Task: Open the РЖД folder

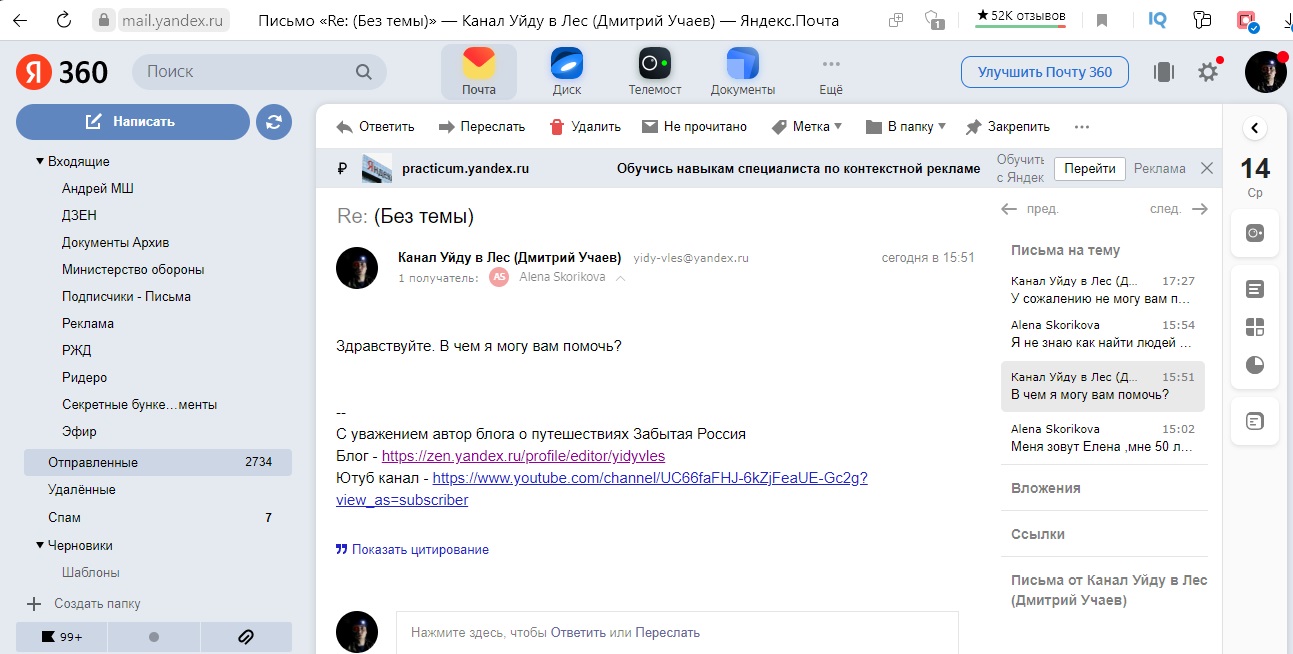Action: (76, 350)
